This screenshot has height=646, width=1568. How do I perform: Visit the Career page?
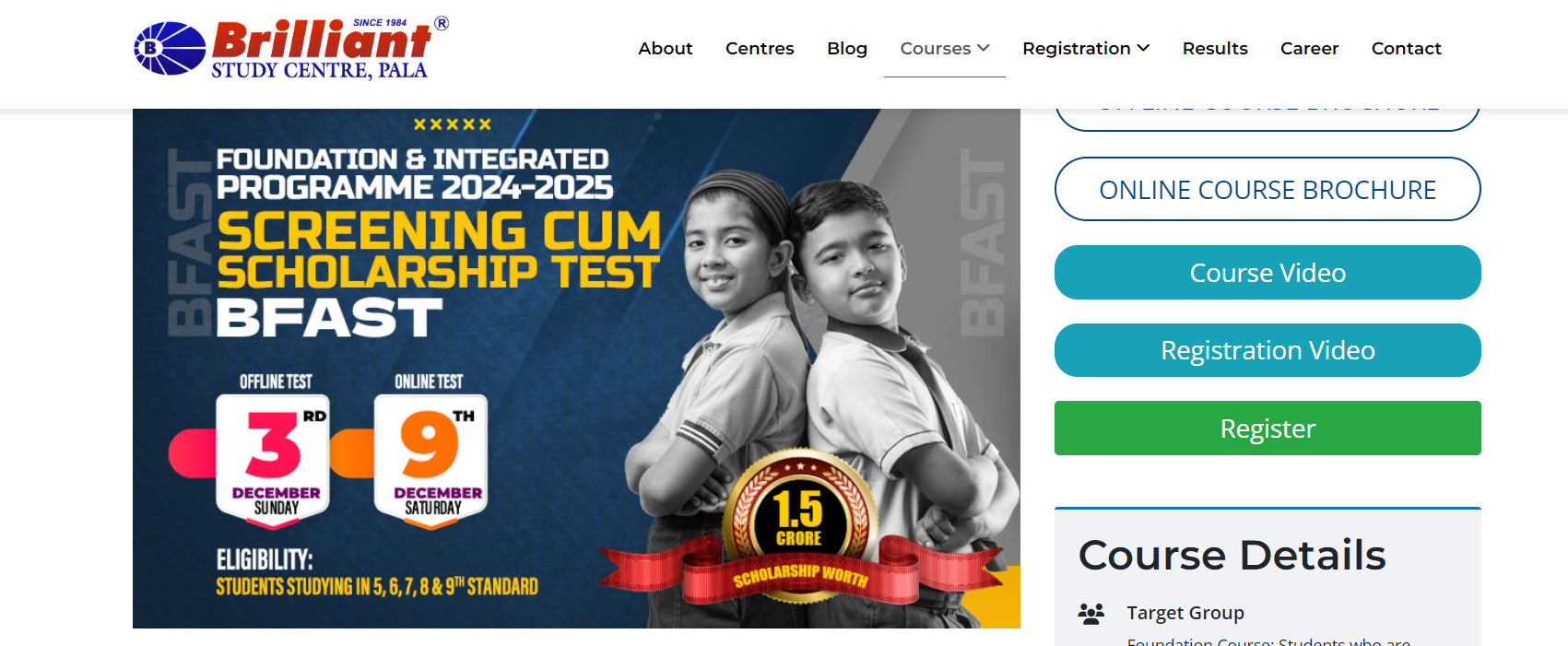click(1309, 48)
